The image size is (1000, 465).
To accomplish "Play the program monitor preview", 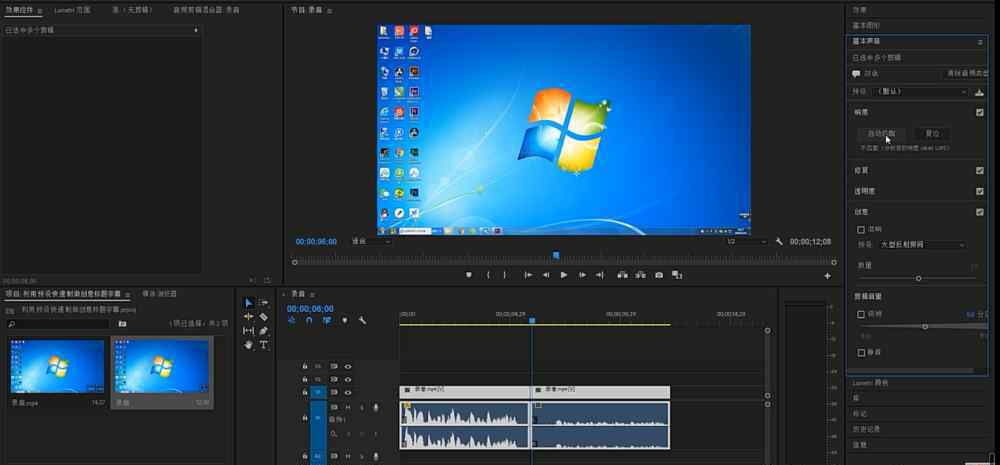I will point(564,275).
